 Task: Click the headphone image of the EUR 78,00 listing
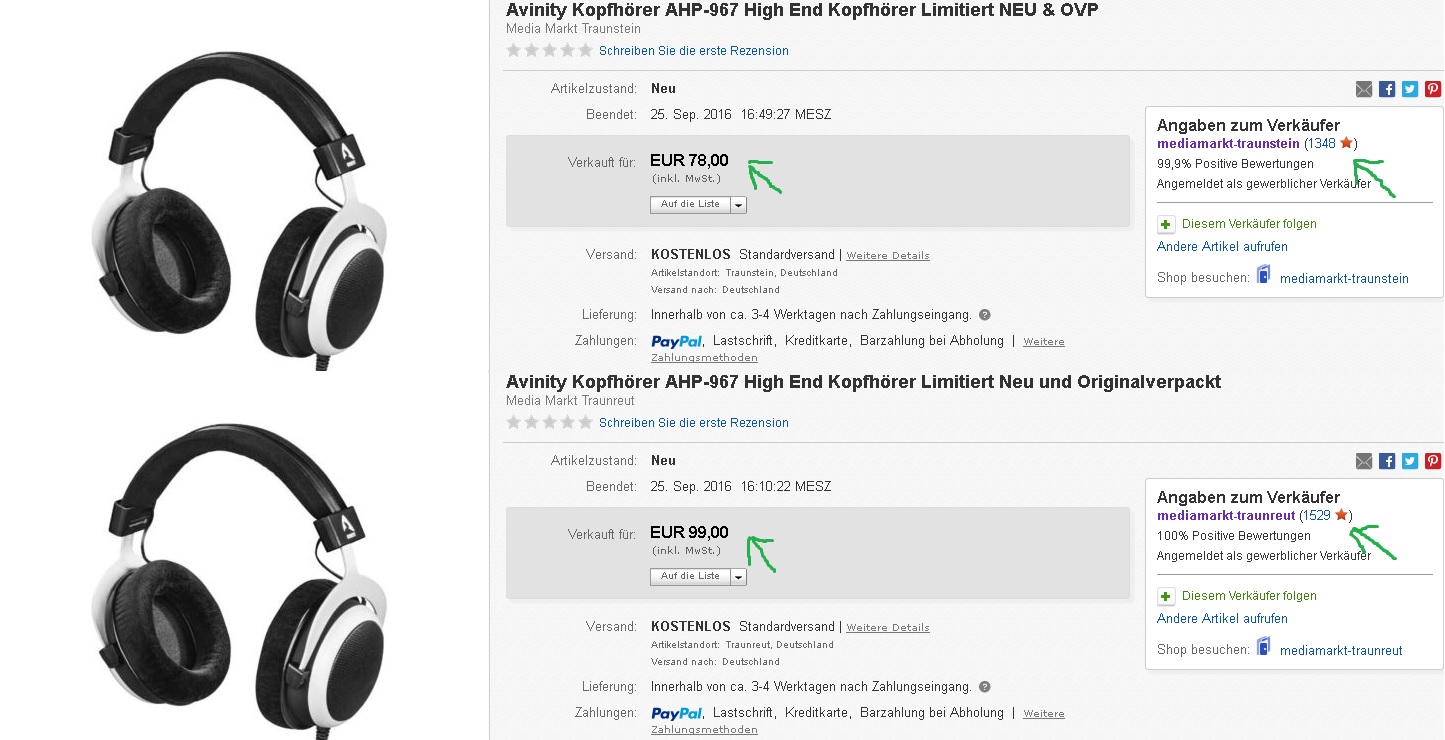[238, 210]
